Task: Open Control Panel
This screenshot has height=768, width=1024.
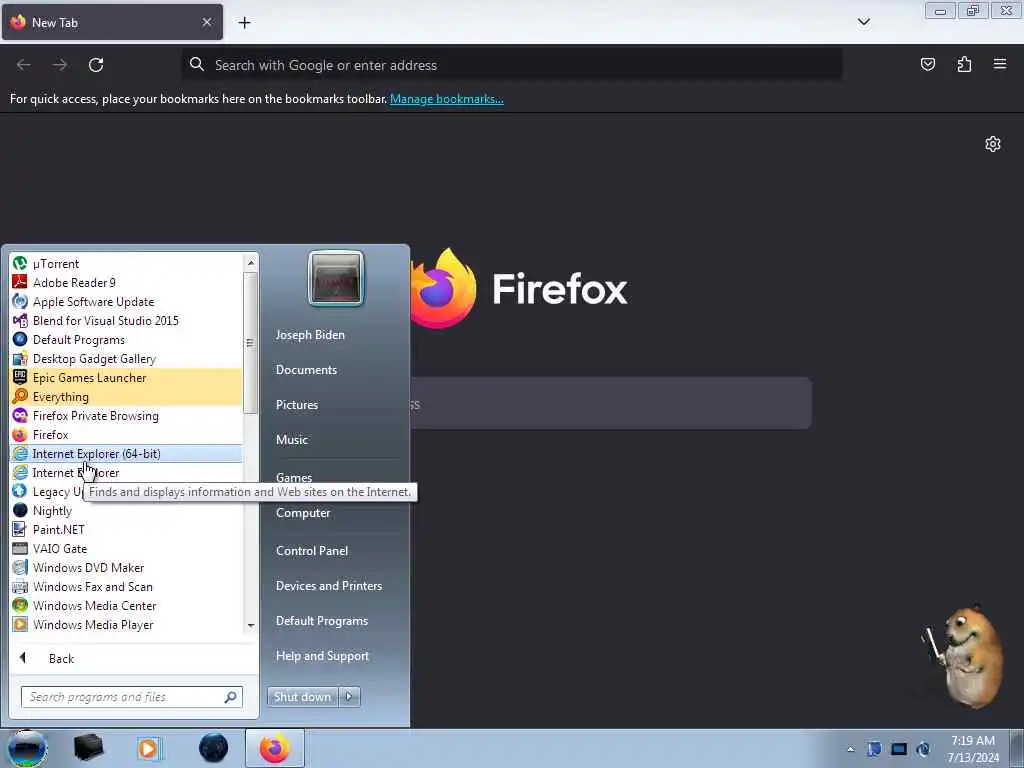Action: tap(312, 551)
